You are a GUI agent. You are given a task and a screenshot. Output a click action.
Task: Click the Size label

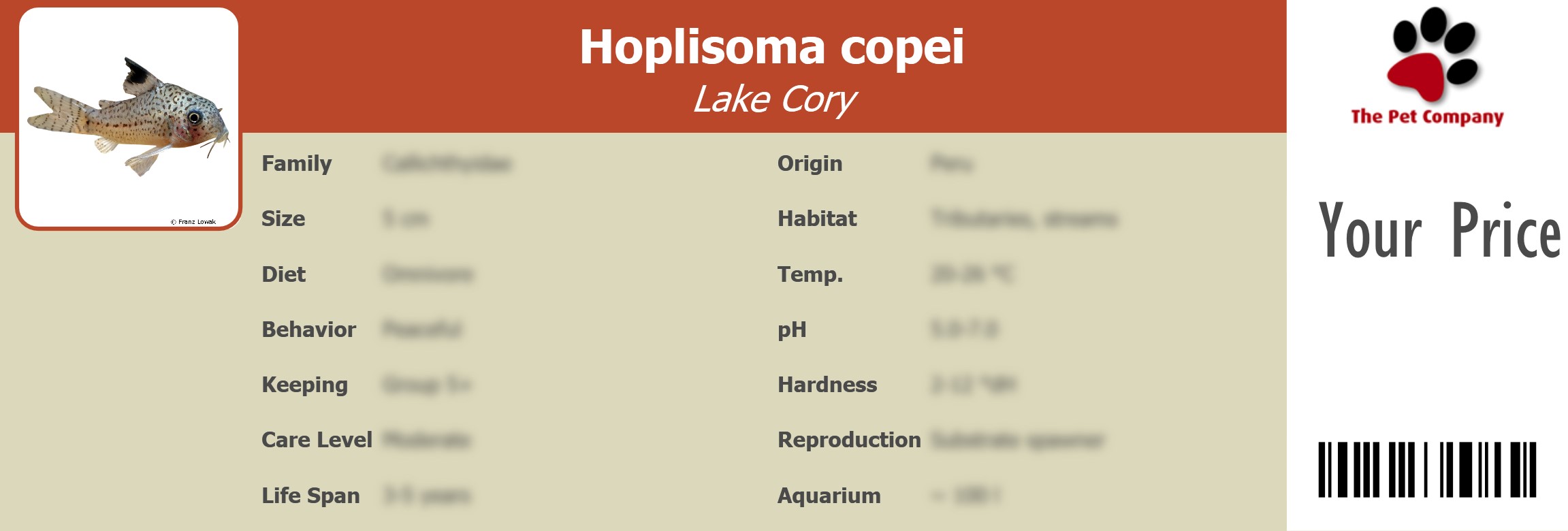[x=283, y=219]
